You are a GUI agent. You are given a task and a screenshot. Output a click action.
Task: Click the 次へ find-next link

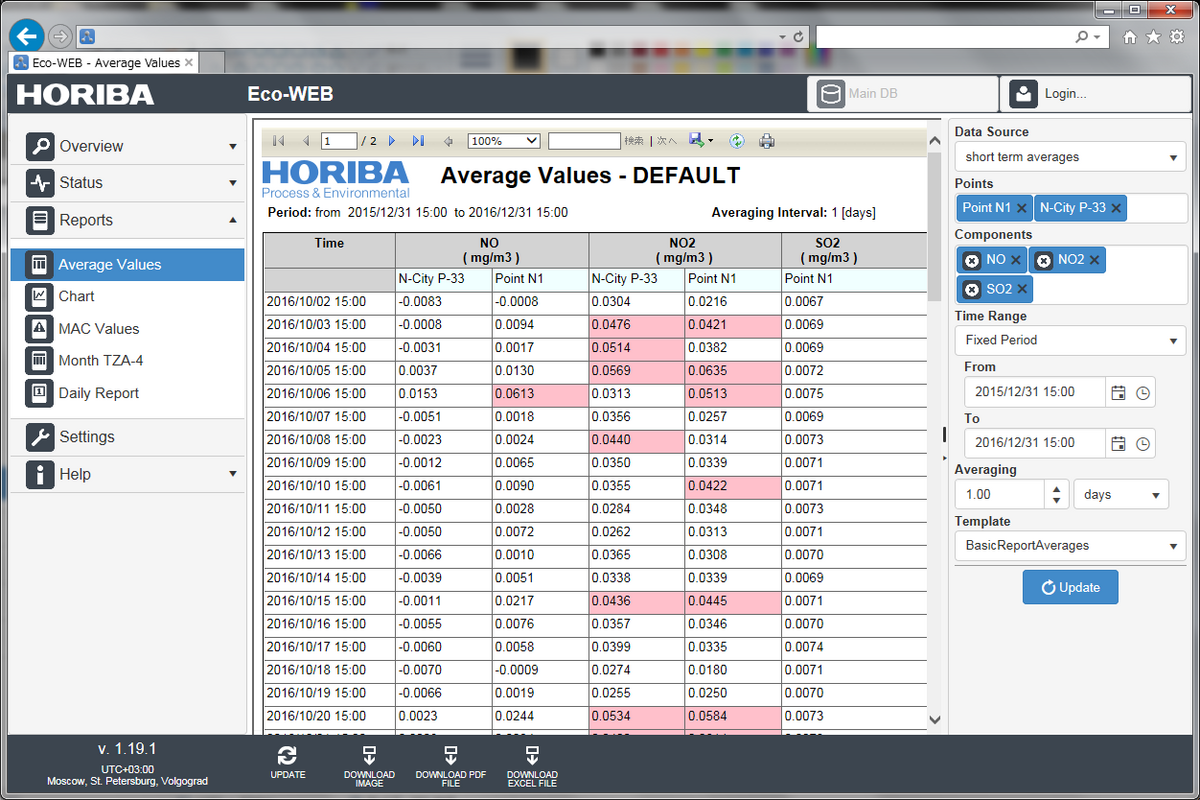tap(667, 141)
